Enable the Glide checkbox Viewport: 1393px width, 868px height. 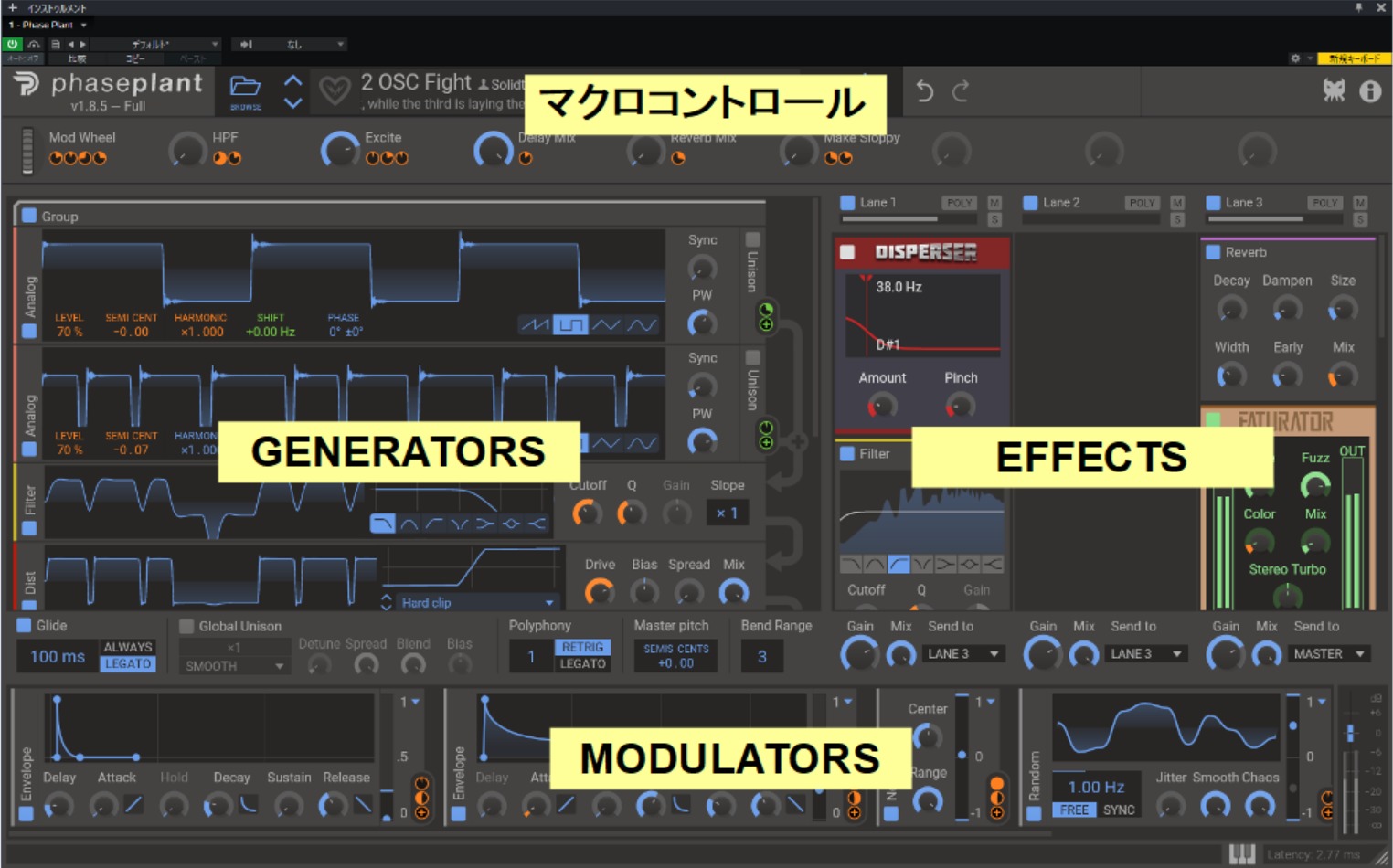pos(24,626)
